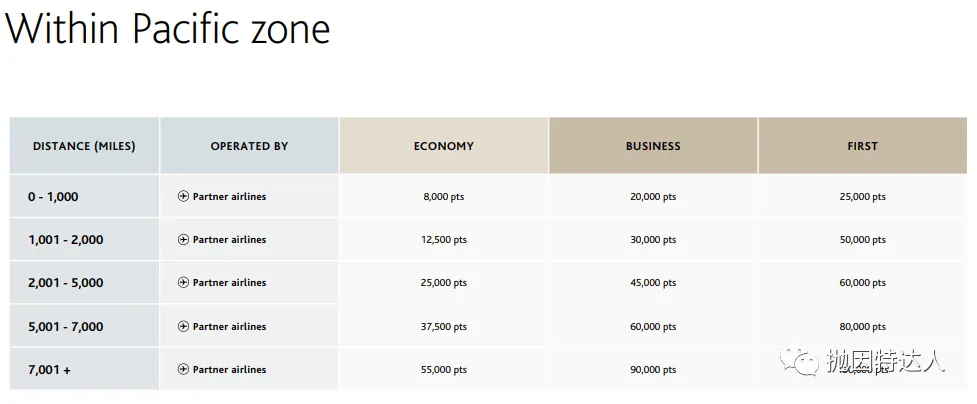977x404 pixels.
Task: Click the Operated By column header
Action: click(249, 146)
